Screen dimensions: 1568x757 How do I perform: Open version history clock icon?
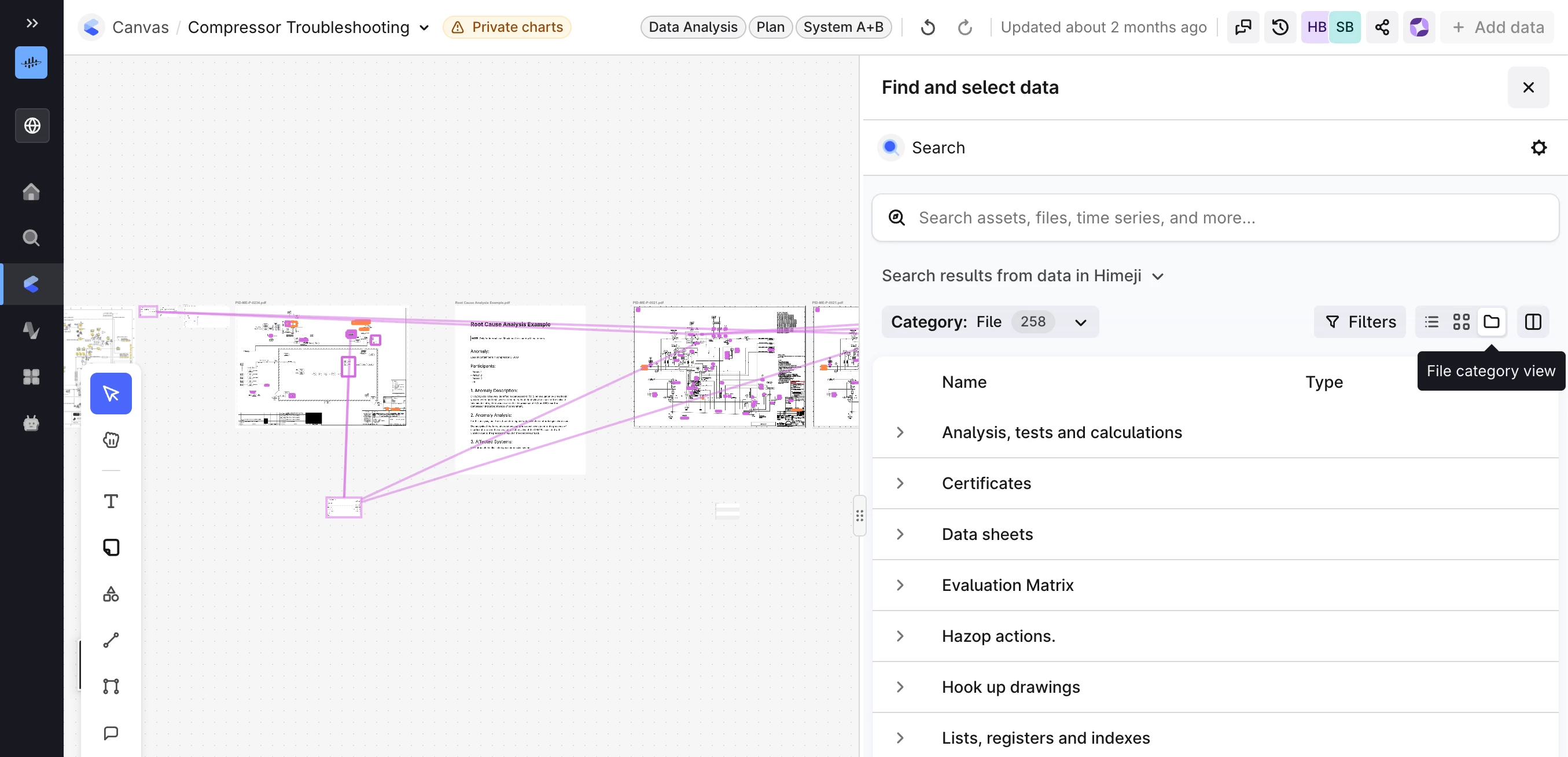coord(1279,27)
